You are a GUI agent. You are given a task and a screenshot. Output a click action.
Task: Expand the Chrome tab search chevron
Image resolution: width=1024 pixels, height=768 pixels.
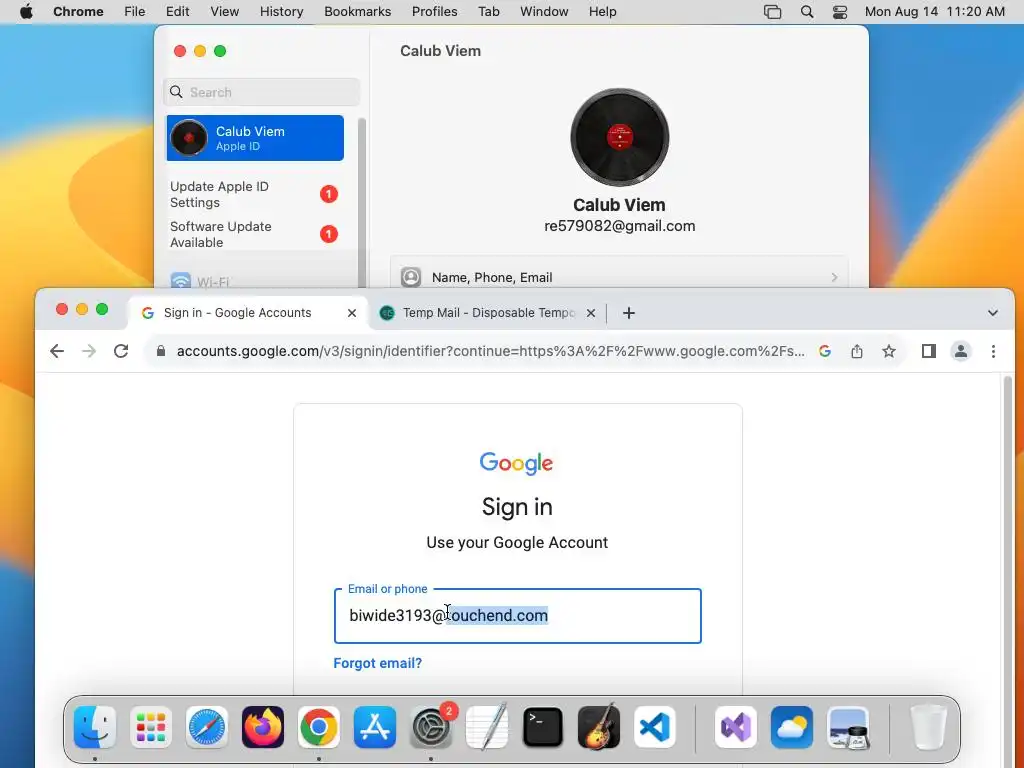tap(993, 313)
